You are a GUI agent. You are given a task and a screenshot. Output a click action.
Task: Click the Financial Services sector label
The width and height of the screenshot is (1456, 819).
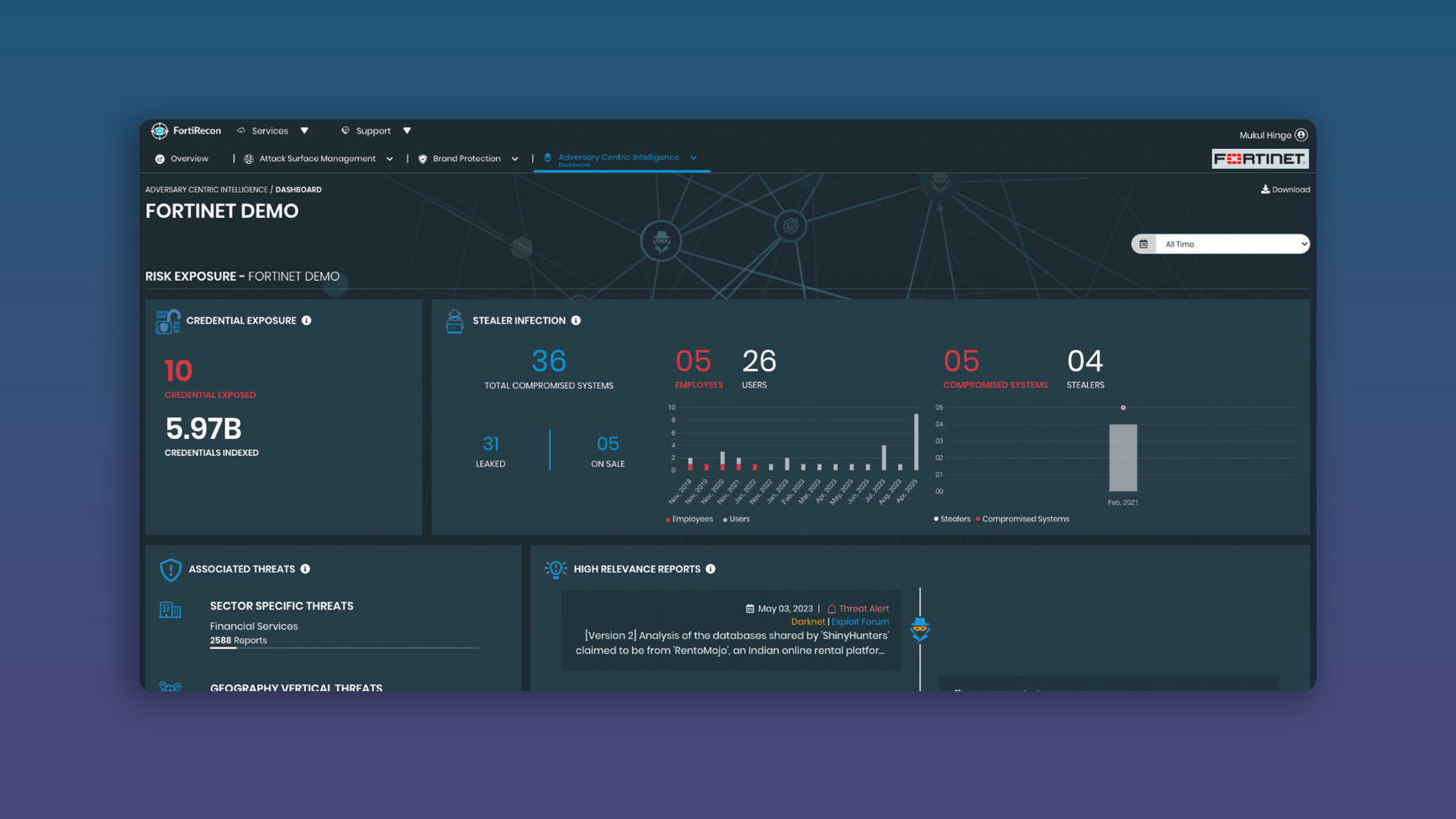[x=254, y=626]
